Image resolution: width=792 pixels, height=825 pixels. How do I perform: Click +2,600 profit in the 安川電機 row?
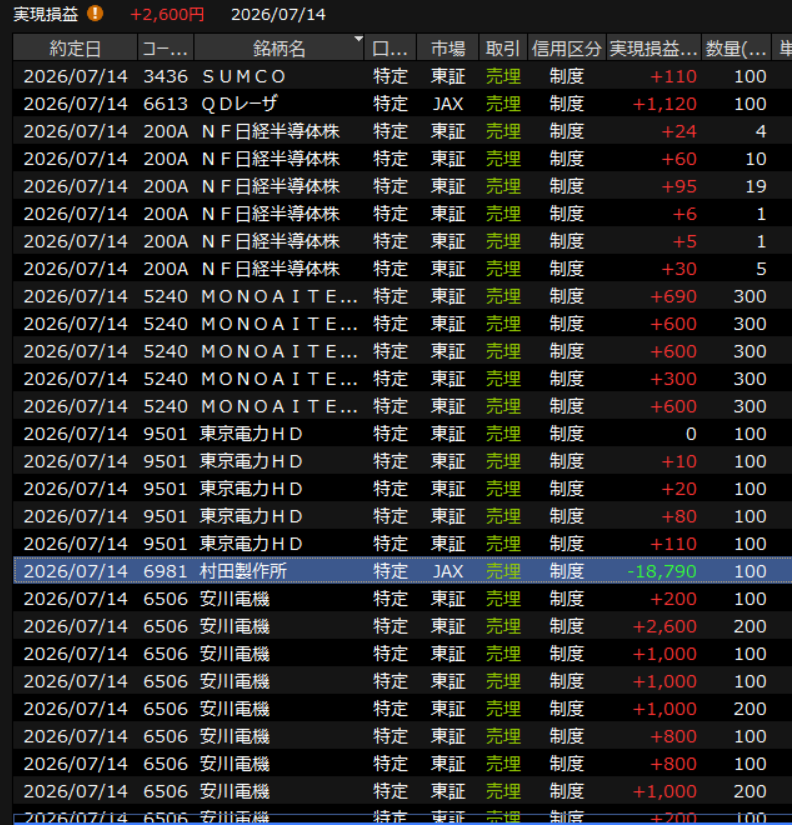point(664,626)
